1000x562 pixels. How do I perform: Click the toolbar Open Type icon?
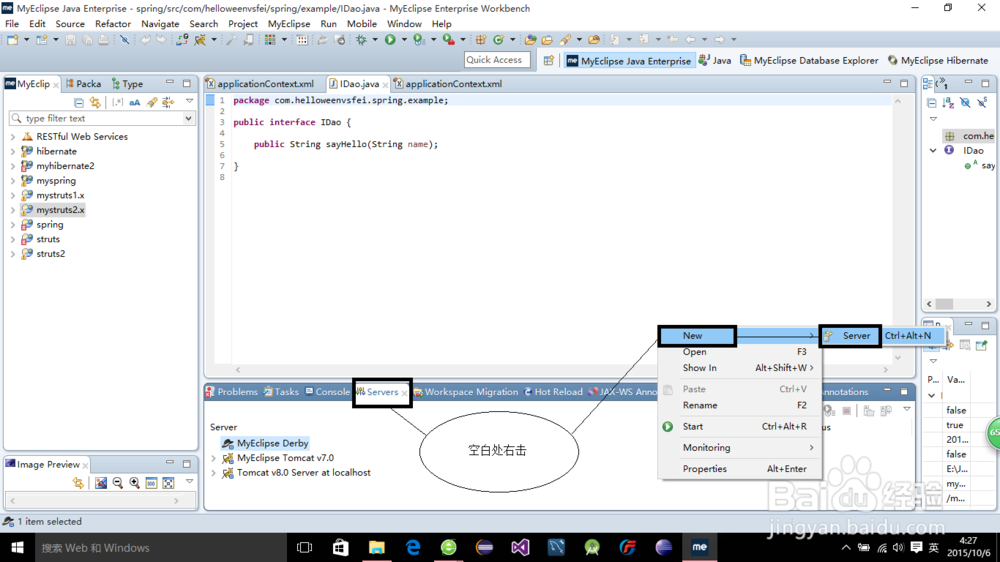[x=530, y=40]
